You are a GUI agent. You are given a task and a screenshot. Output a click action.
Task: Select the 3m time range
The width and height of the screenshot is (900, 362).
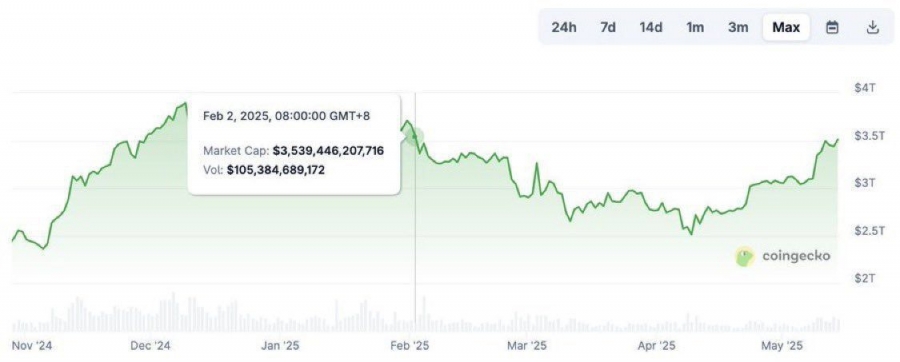point(738,27)
